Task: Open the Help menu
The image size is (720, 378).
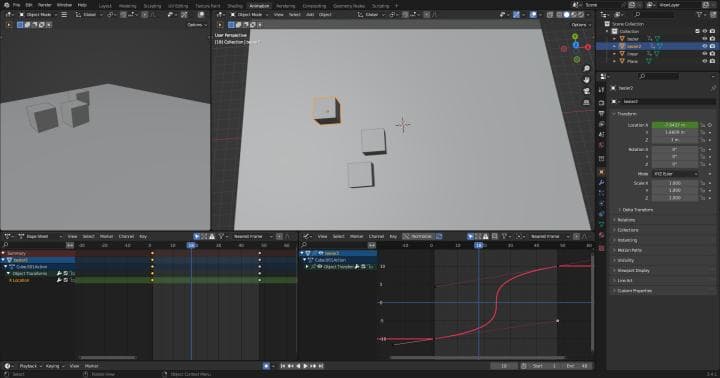Action: coord(82,5)
